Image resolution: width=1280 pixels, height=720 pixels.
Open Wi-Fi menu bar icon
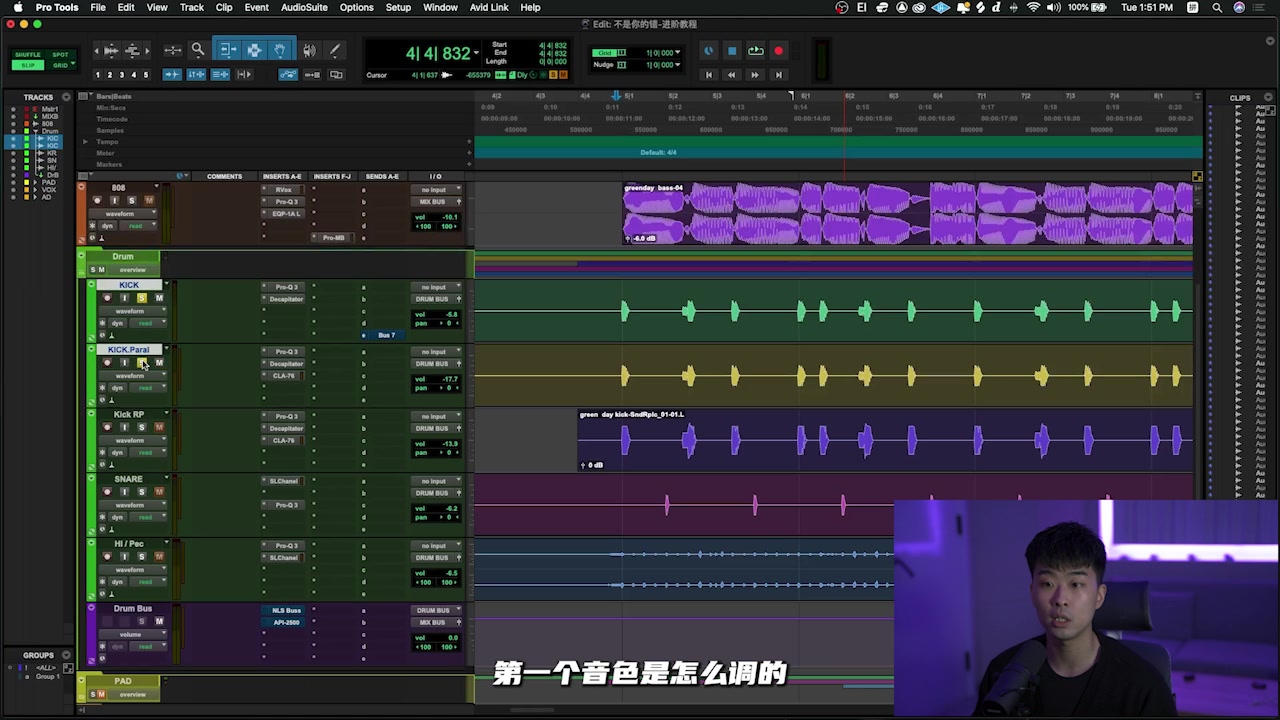click(x=1033, y=7)
